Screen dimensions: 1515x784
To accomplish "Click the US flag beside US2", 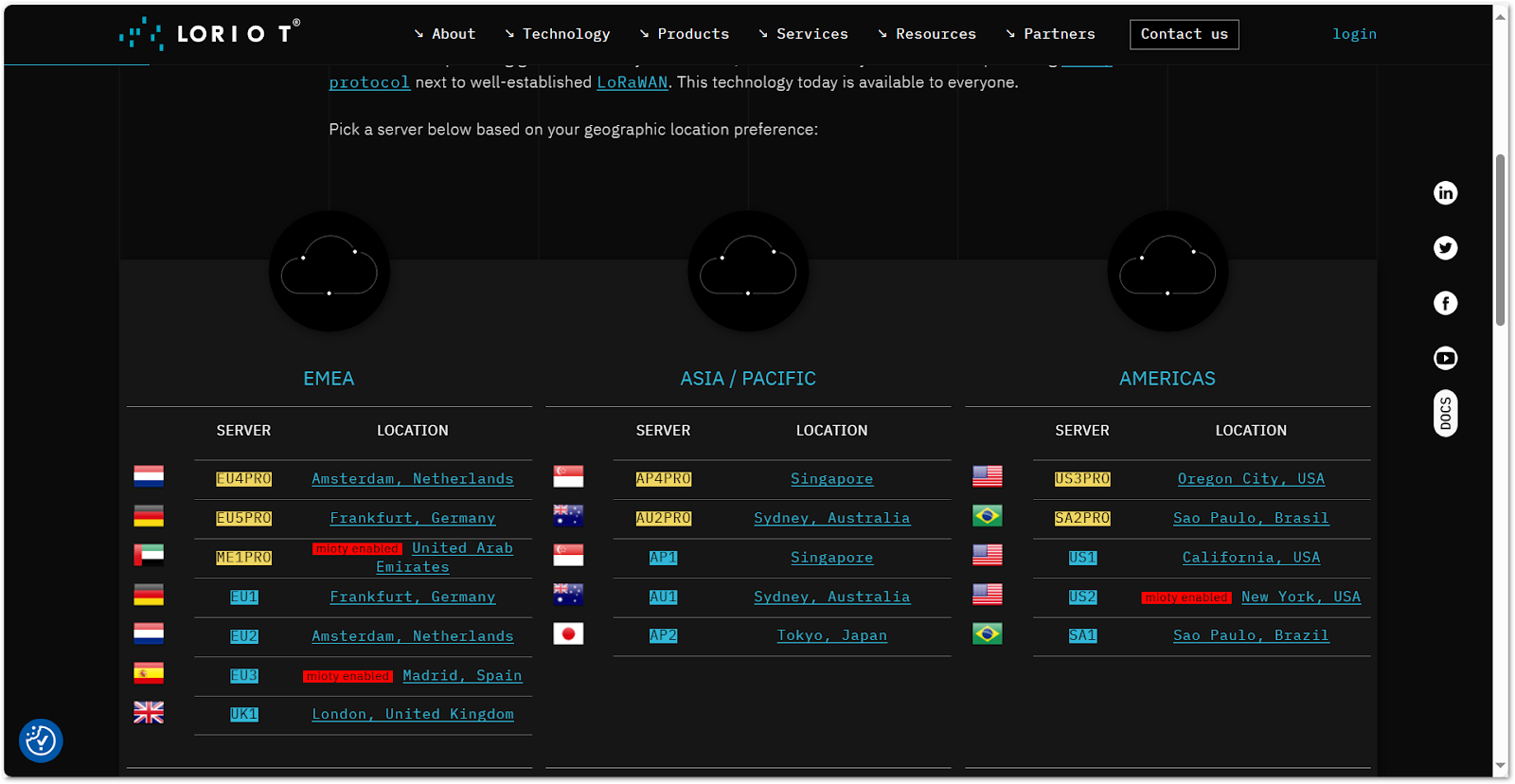I will pos(988,594).
